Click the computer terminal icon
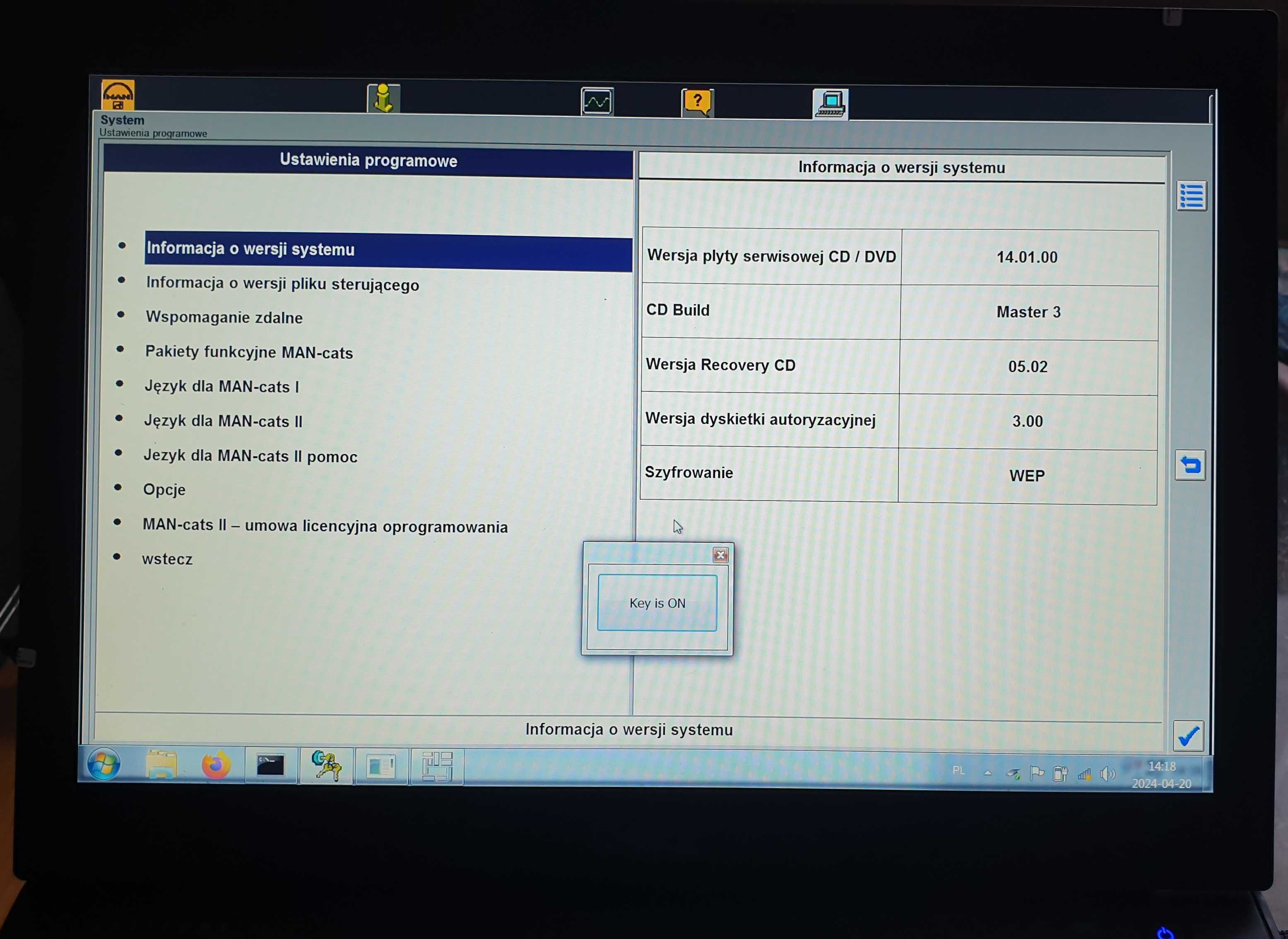This screenshot has height=939, width=1288. coord(831,104)
